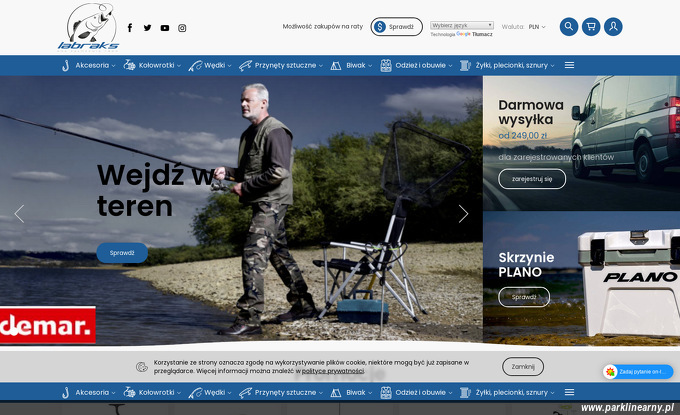Dismiss the cookie notice with Zamknij
The height and width of the screenshot is (415, 680).
coord(523,366)
